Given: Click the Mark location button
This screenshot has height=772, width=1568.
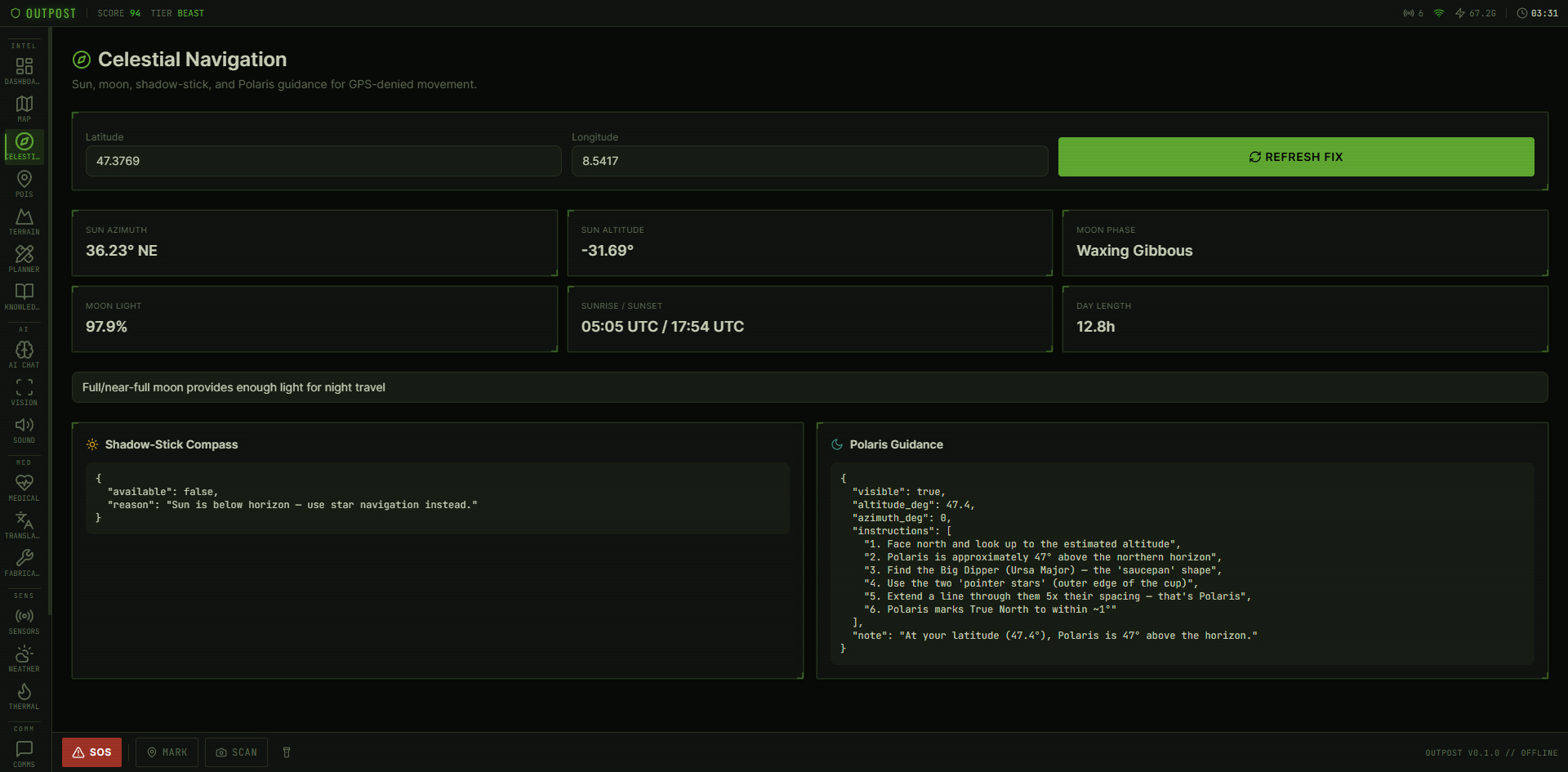Looking at the screenshot, I should [x=167, y=752].
